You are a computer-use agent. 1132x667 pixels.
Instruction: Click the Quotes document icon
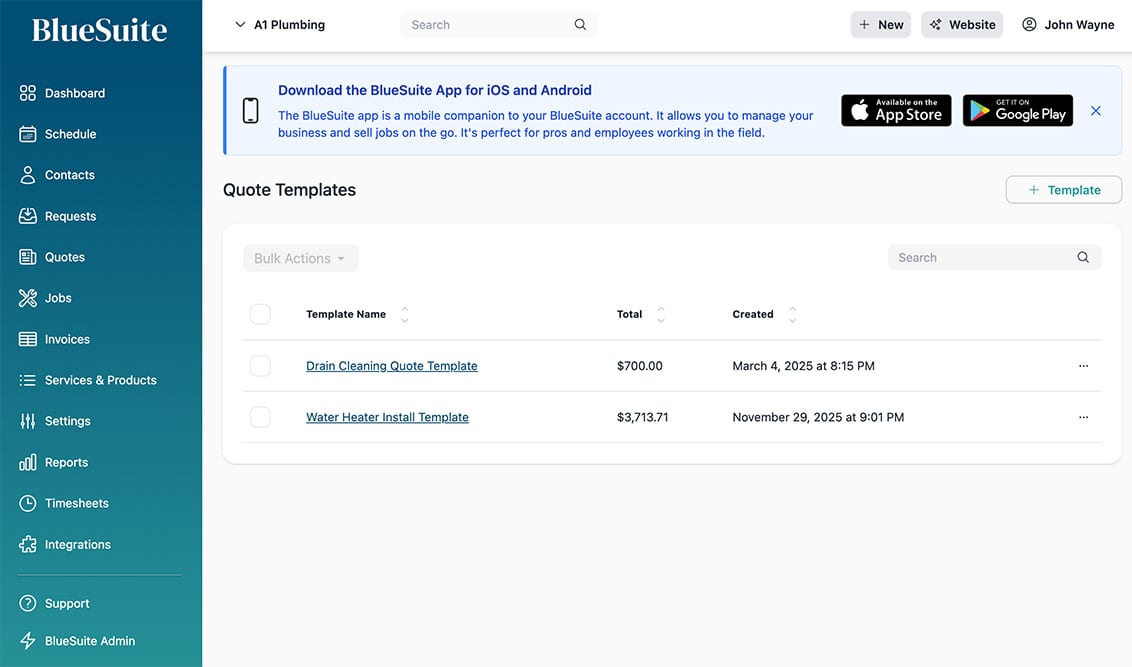tap(27, 257)
